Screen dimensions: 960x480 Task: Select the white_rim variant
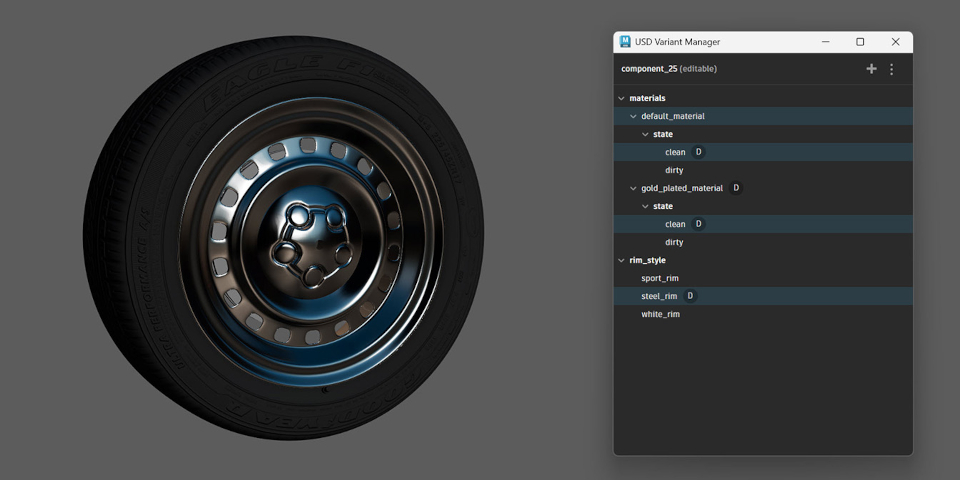pyautogui.click(x=660, y=314)
